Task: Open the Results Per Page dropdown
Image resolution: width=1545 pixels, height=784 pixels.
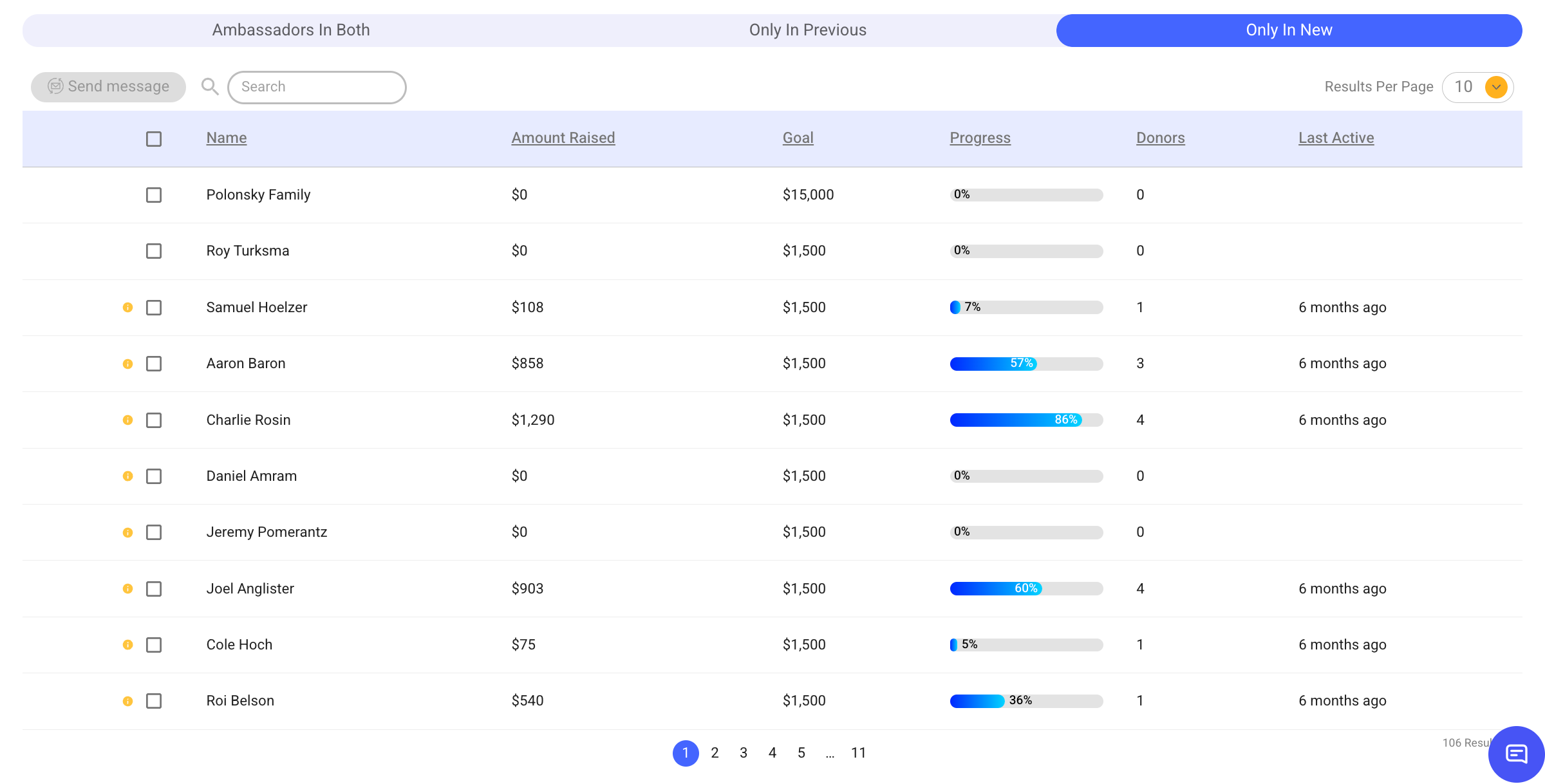Action: 1495,87
